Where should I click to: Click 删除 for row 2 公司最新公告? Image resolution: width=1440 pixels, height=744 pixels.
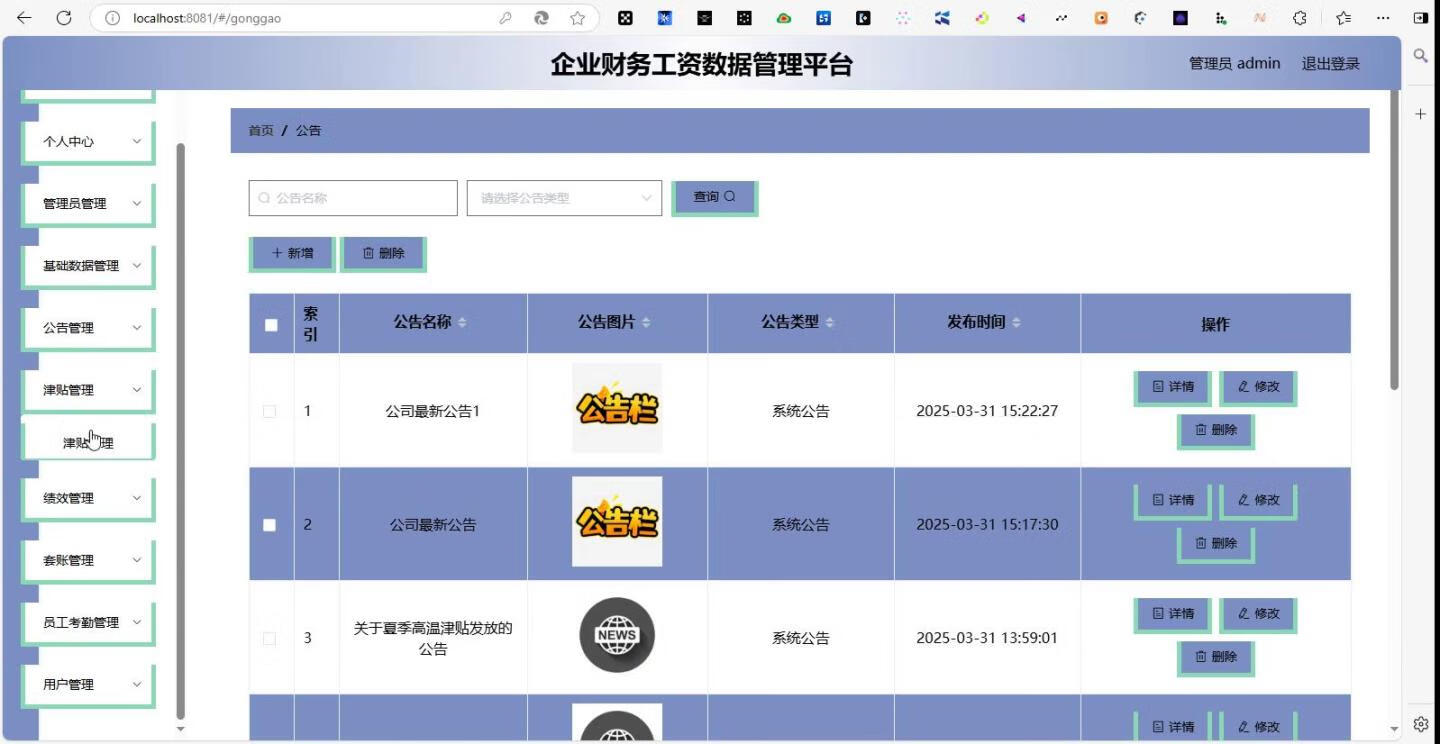click(1215, 544)
